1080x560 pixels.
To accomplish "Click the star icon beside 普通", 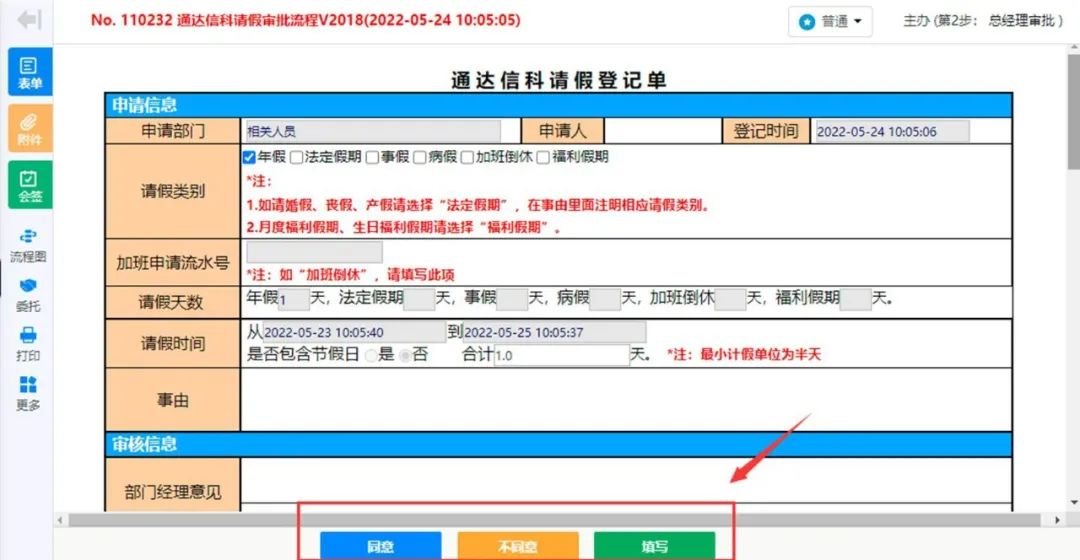I will (x=807, y=22).
